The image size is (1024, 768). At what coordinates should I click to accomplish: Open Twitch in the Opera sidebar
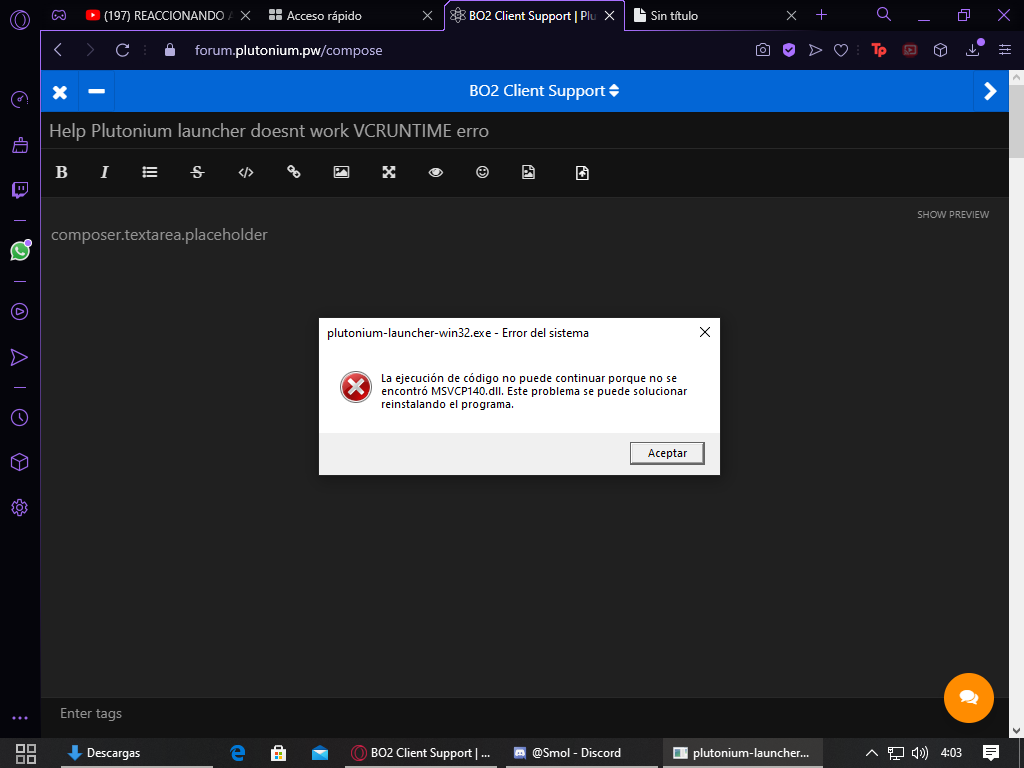click(20, 190)
